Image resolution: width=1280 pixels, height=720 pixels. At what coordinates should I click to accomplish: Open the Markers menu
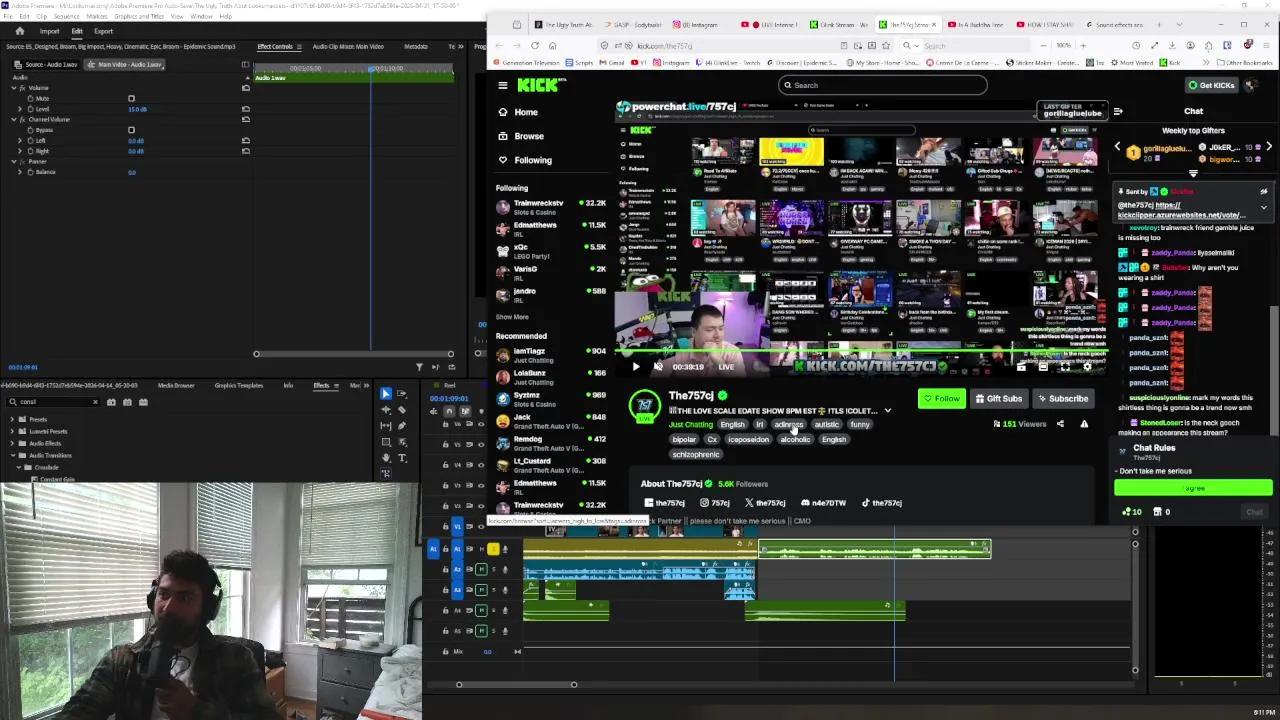[x=96, y=17]
